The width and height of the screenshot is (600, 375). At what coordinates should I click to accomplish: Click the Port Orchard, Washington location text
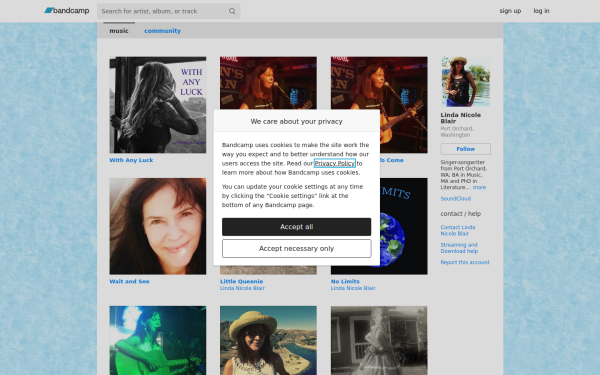click(x=457, y=132)
